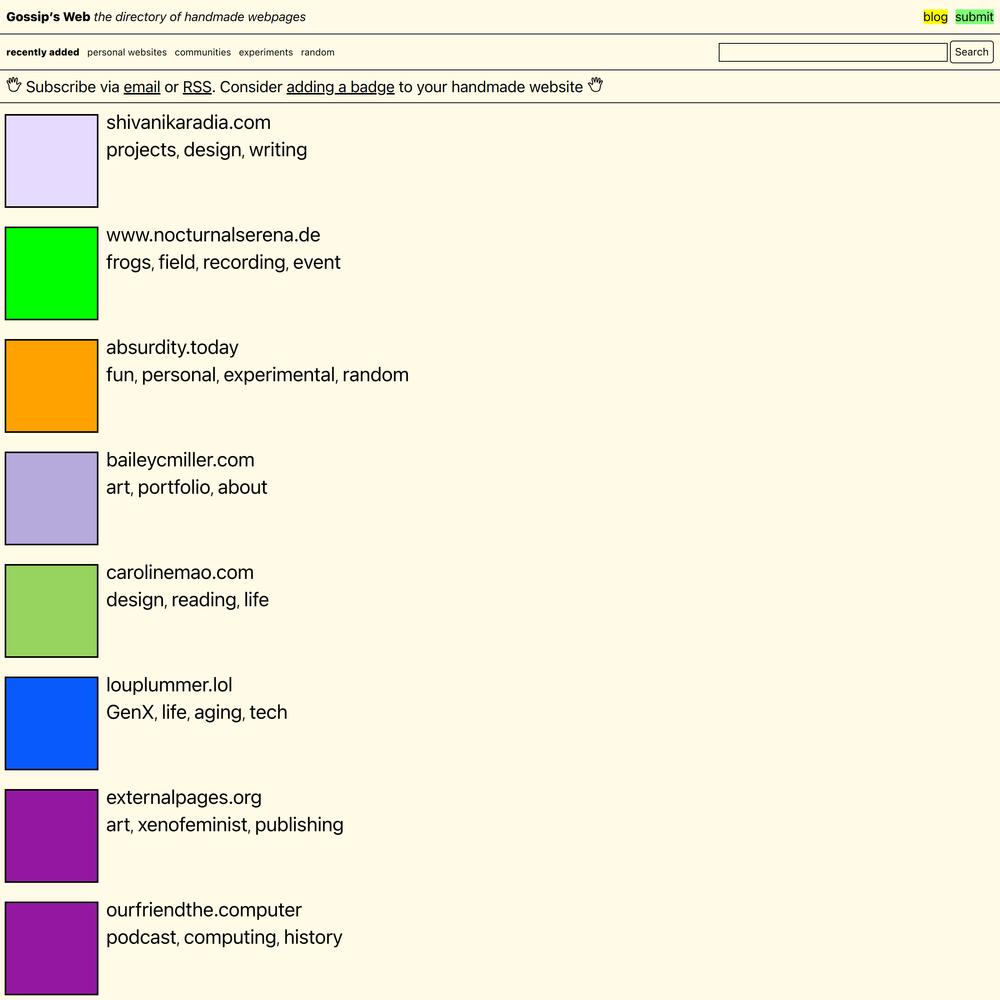This screenshot has width=1000, height=1000.
Task: Open externalpages.org purple thumbnail
Action: (x=52, y=836)
